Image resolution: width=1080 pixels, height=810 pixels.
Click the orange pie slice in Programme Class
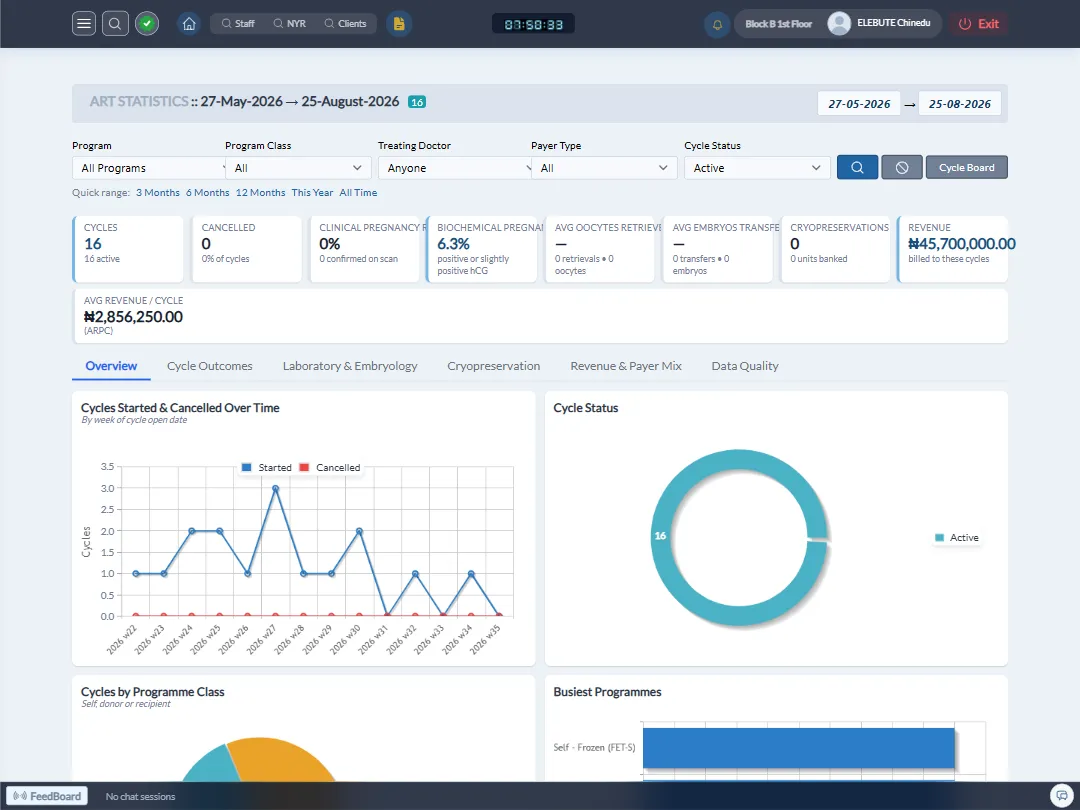click(276, 758)
